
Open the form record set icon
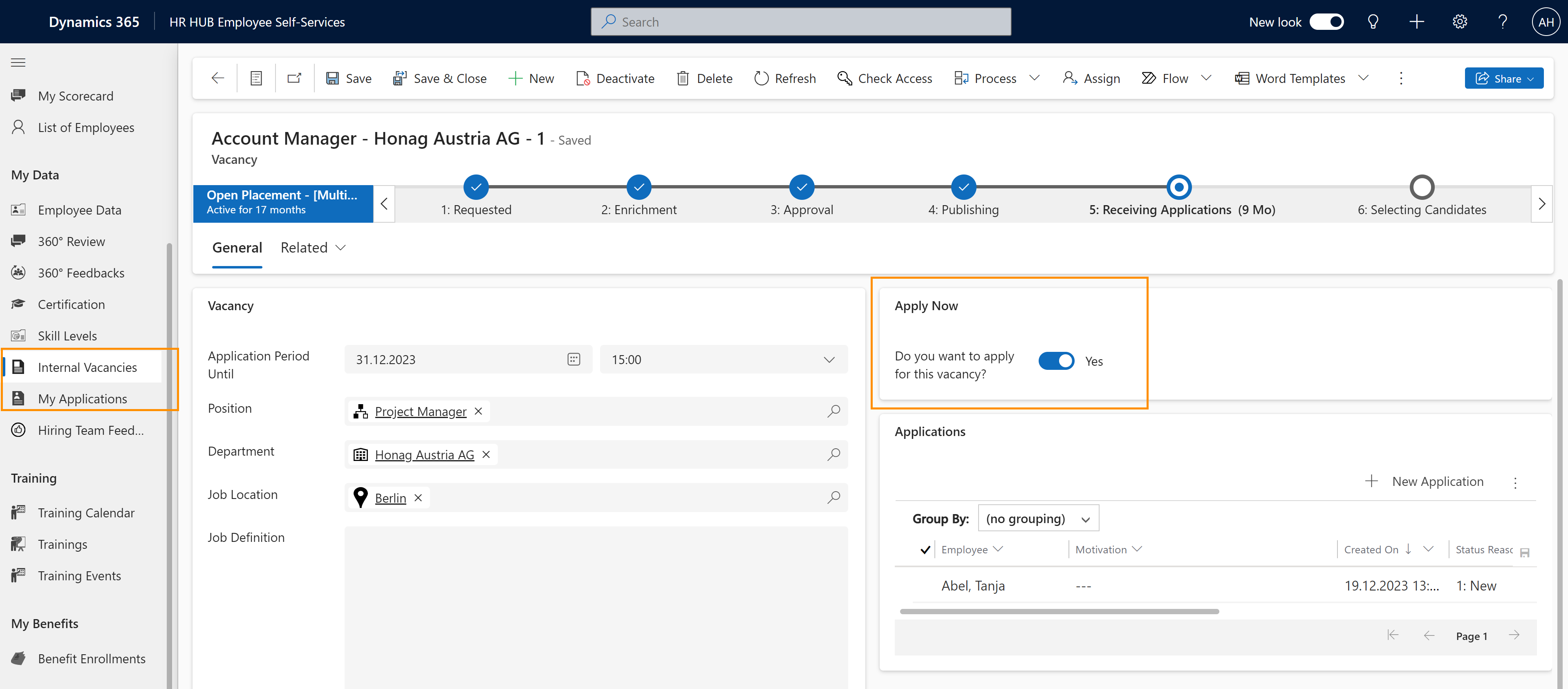(256, 78)
